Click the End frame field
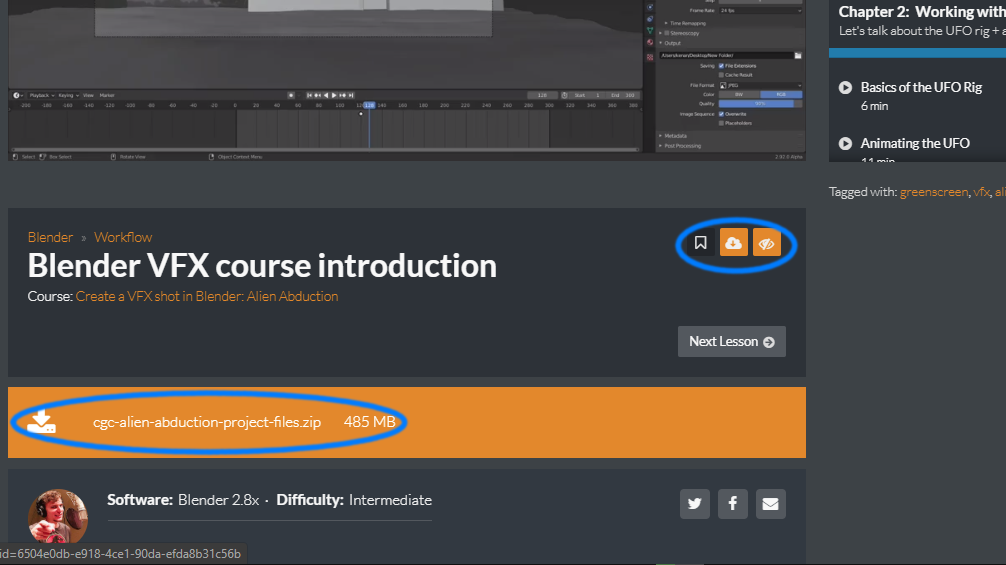The width and height of the screenshot is (1006, 565). [623, 95]
